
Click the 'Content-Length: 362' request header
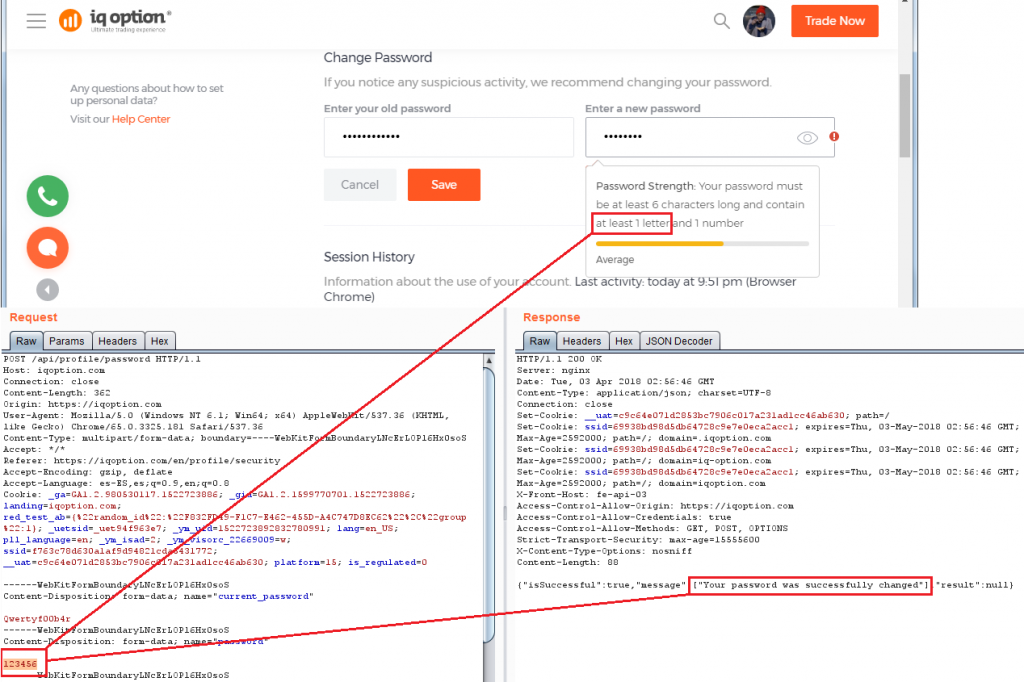[57, 393]
